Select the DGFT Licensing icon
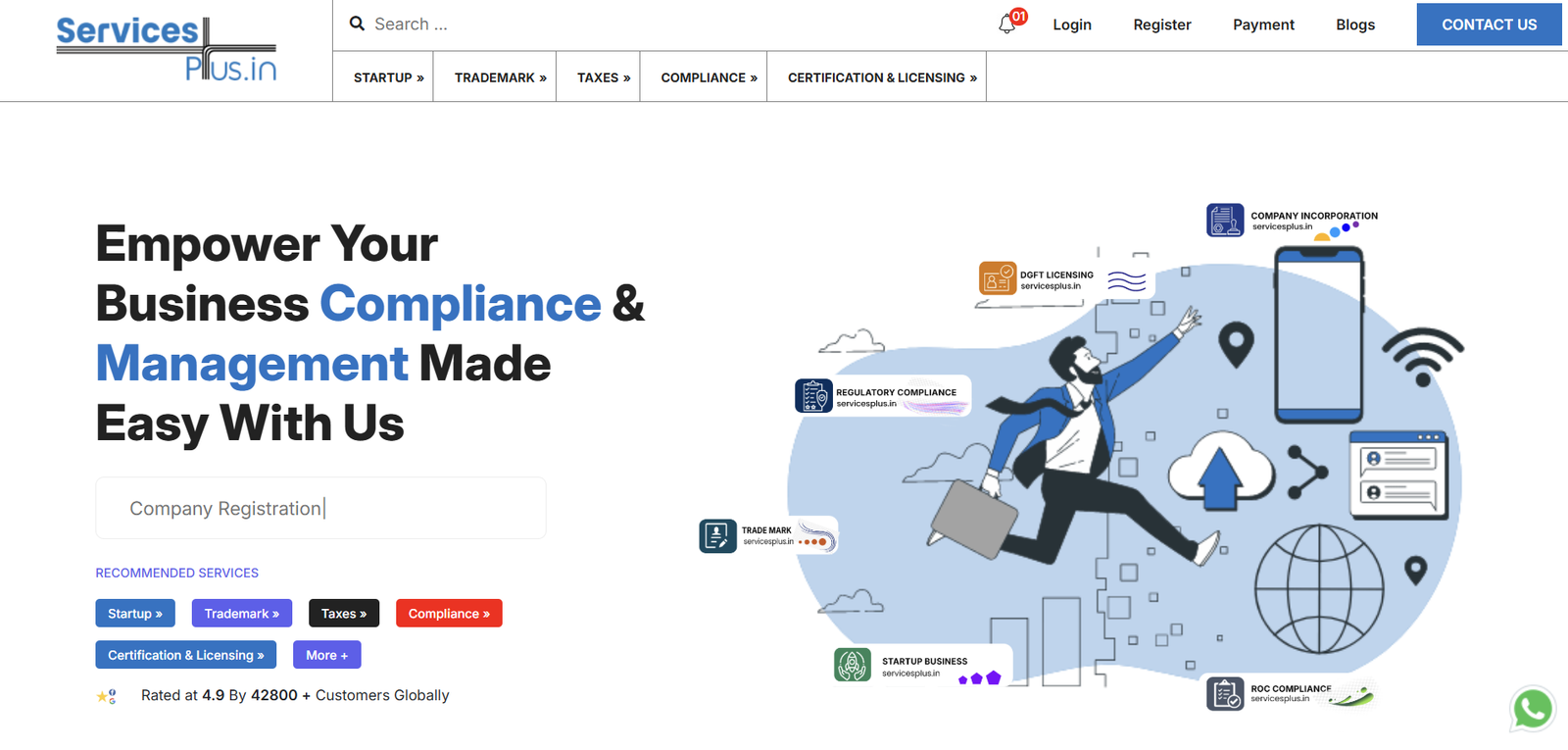Image resolution: width=1568 pixels, height=750 pixels. [998, 279]
